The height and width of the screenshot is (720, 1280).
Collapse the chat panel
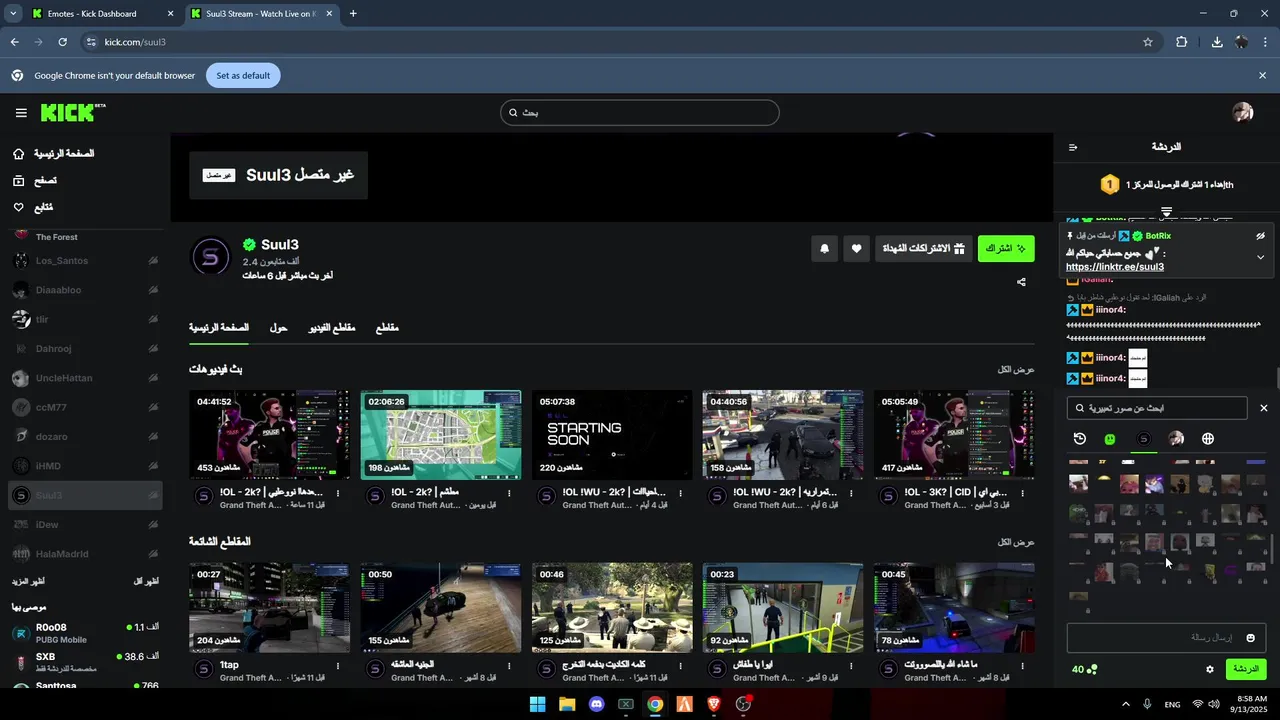click(1073, 147)
